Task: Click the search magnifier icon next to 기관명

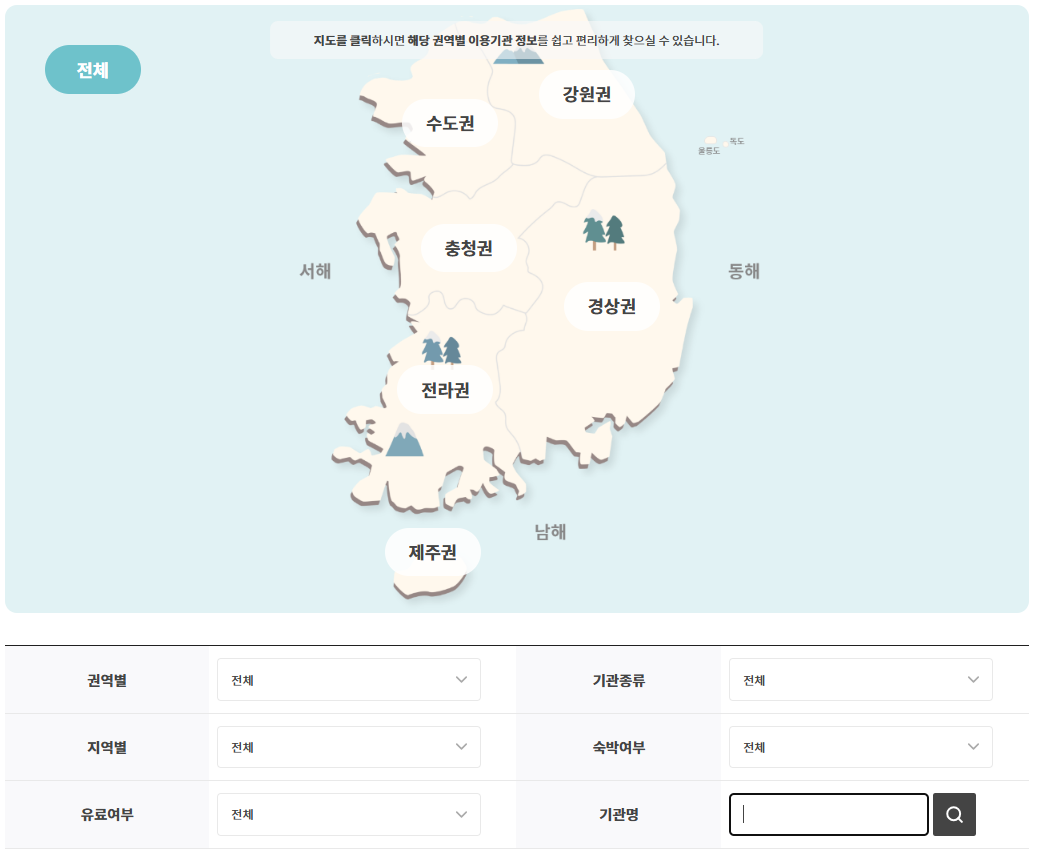Action: coord(954,814)
